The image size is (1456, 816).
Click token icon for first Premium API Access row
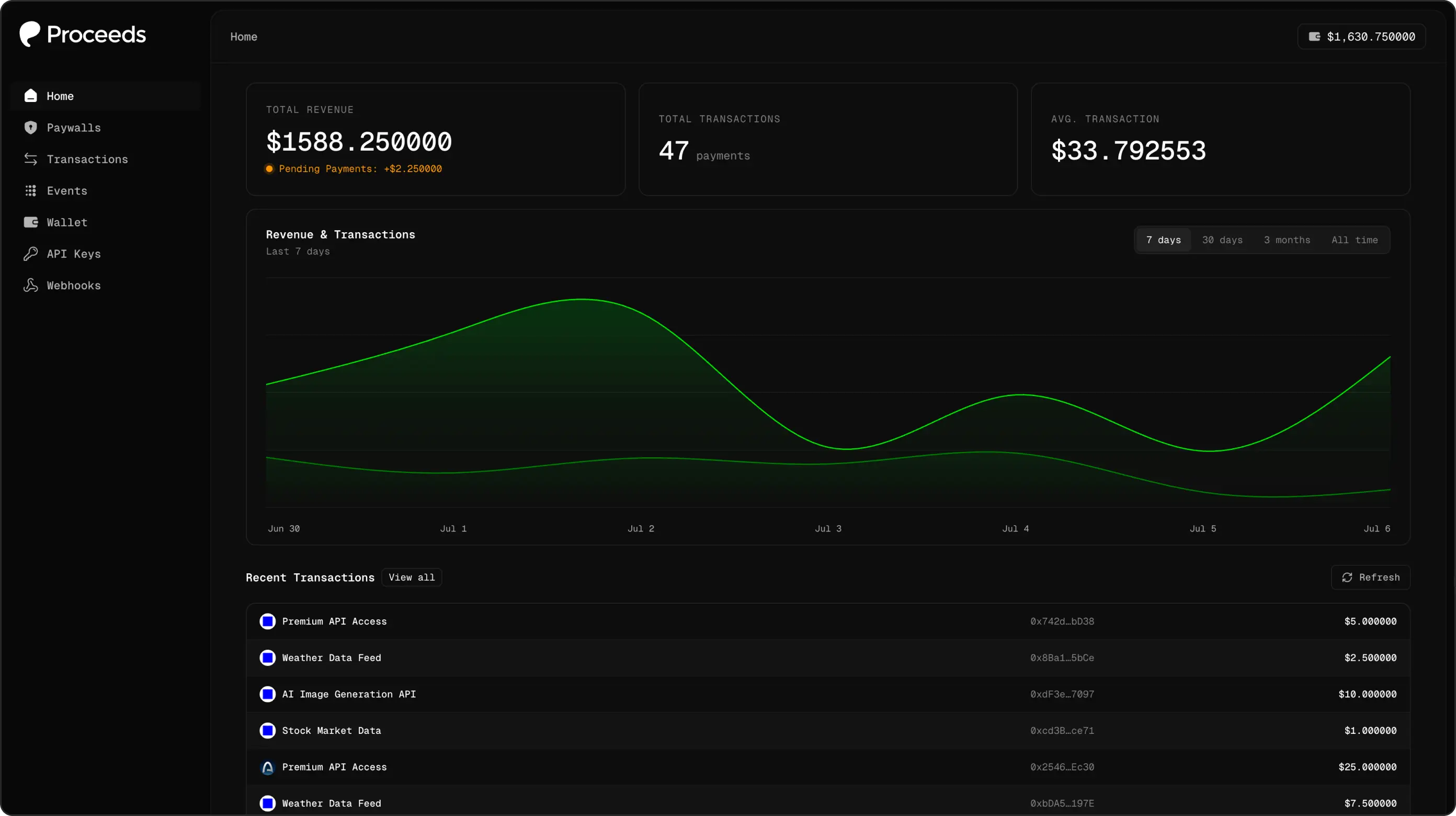coord(267,621)
